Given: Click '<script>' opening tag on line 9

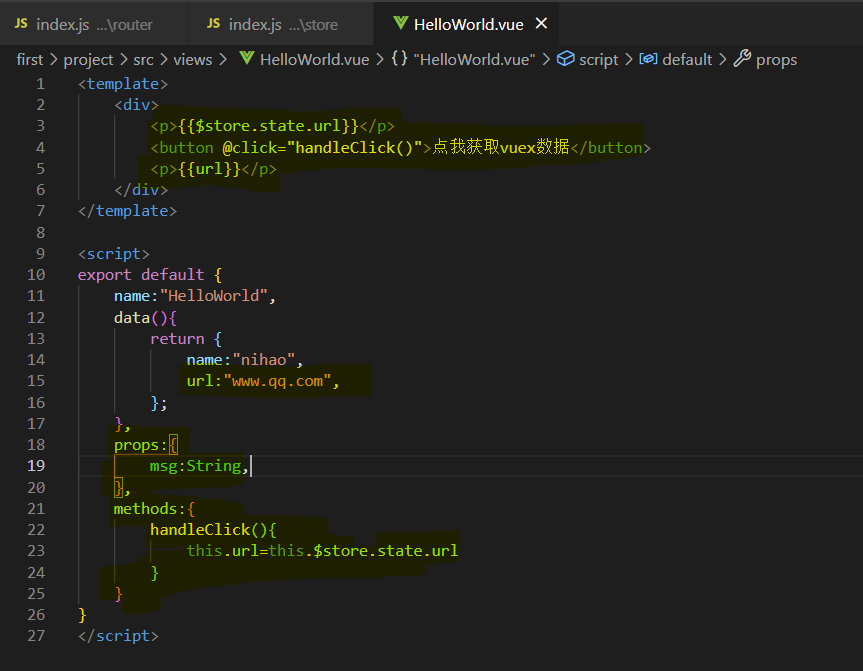Looking at the screenshot, I should (113, 254).
